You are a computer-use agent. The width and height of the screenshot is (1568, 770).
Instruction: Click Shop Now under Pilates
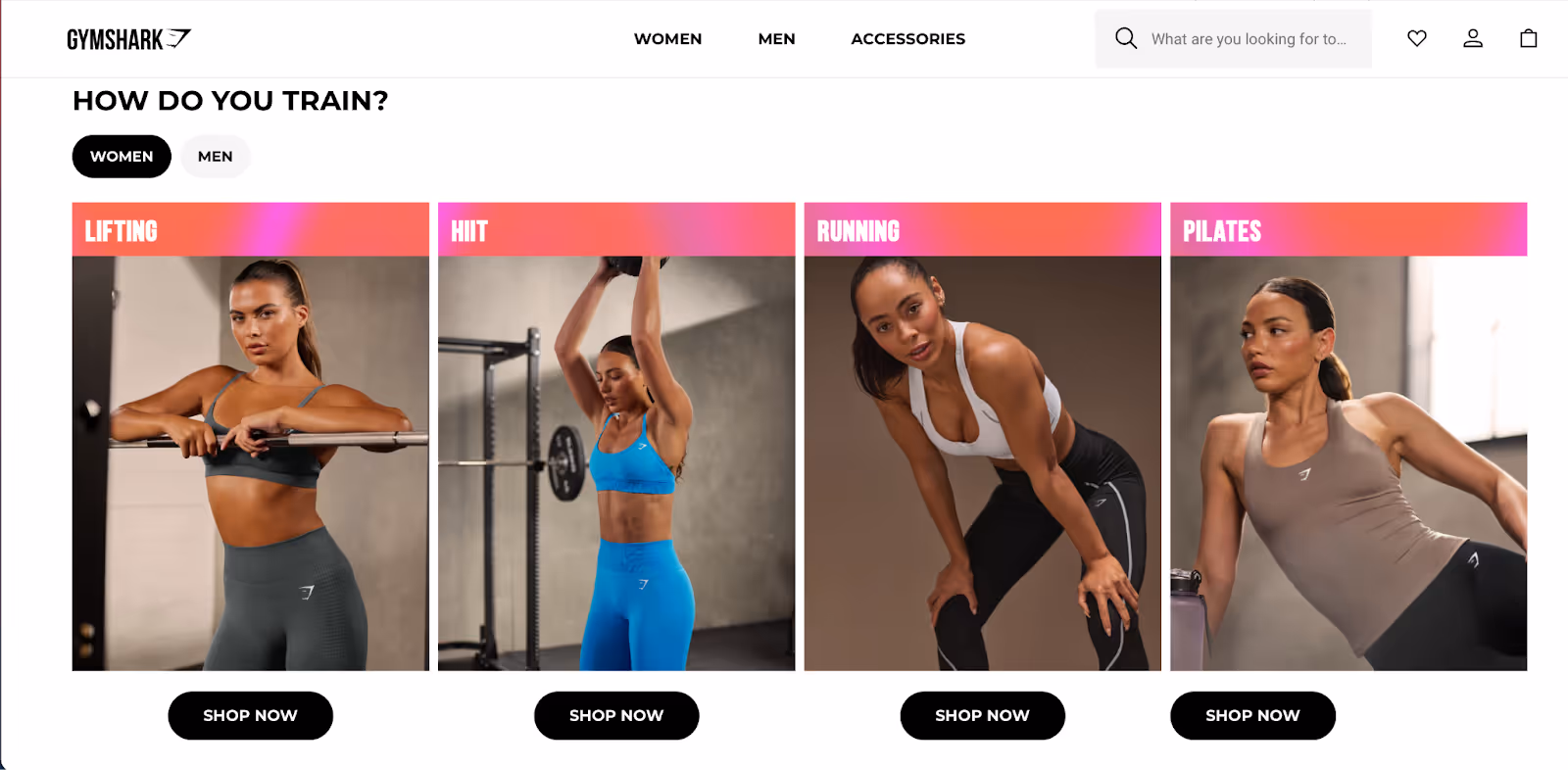pos(1252,716)
